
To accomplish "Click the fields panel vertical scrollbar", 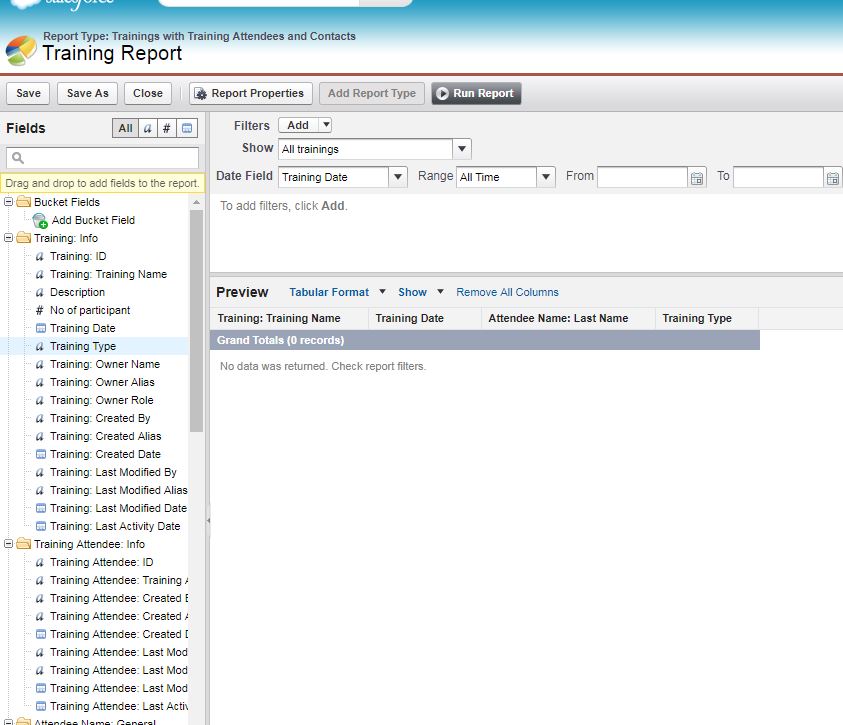I will (x=196, y=320).
